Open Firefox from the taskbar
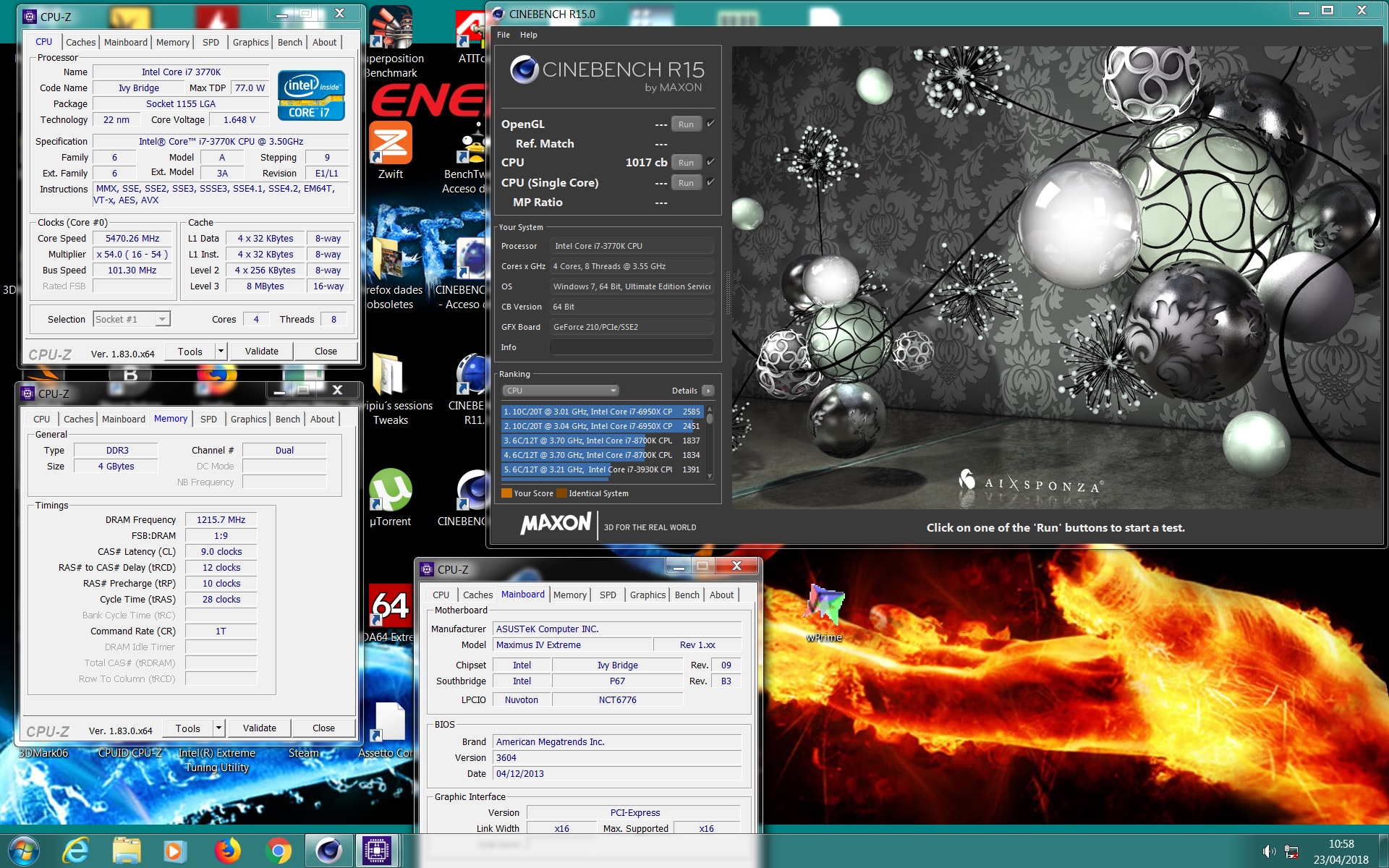The image size is (1389, 868). click(226, 851)
